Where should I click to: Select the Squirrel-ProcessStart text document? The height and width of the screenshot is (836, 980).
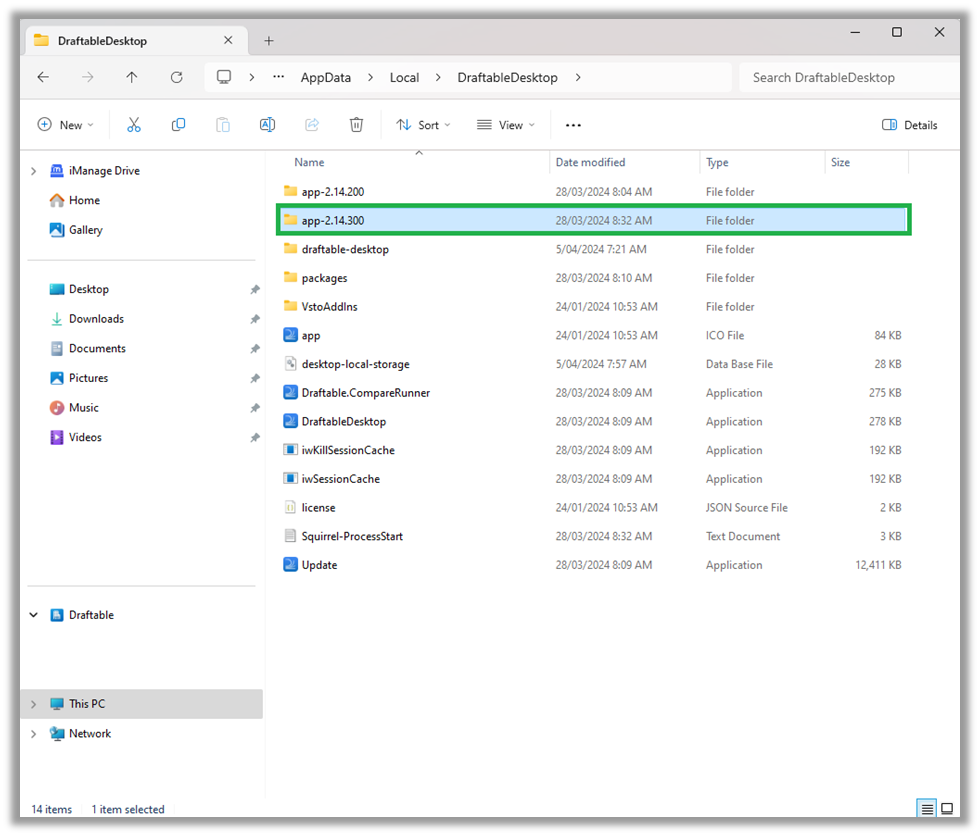coord(592,536)
